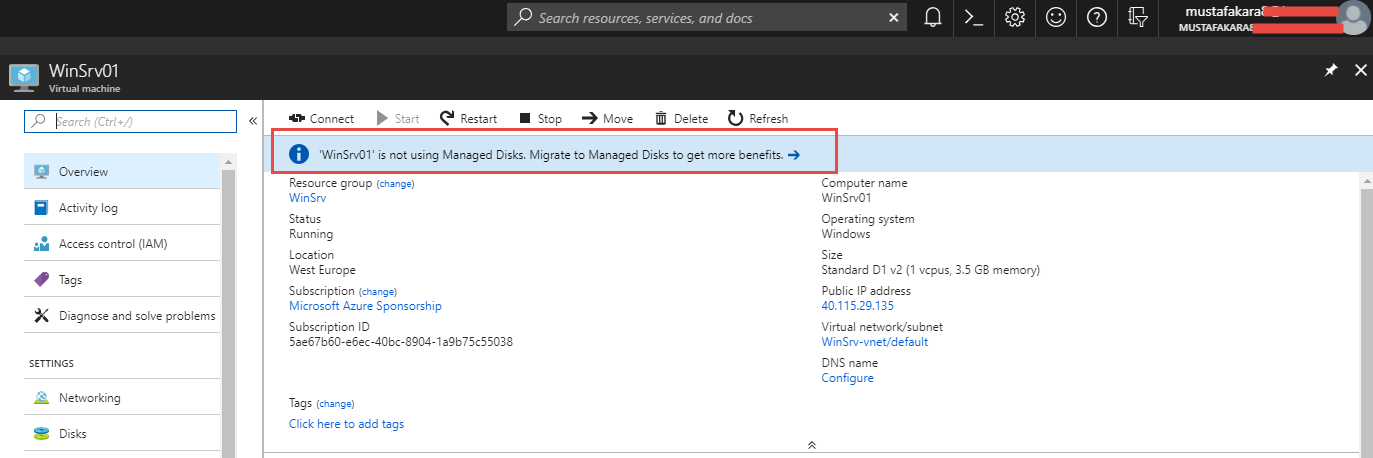Open the notifications bell icon
Image resolution: width=1373 pixels, height=458 pixels.
934,17
